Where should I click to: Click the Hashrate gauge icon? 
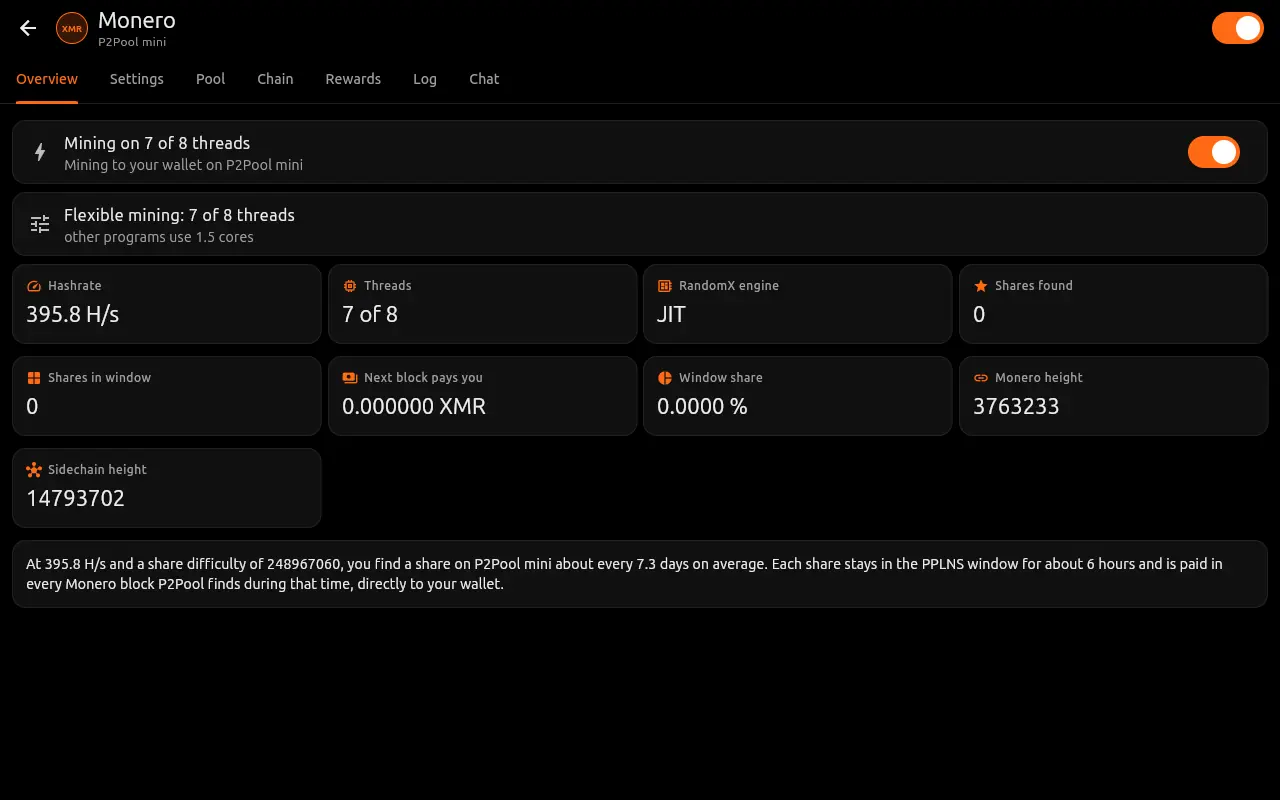(x=34, y=286)
